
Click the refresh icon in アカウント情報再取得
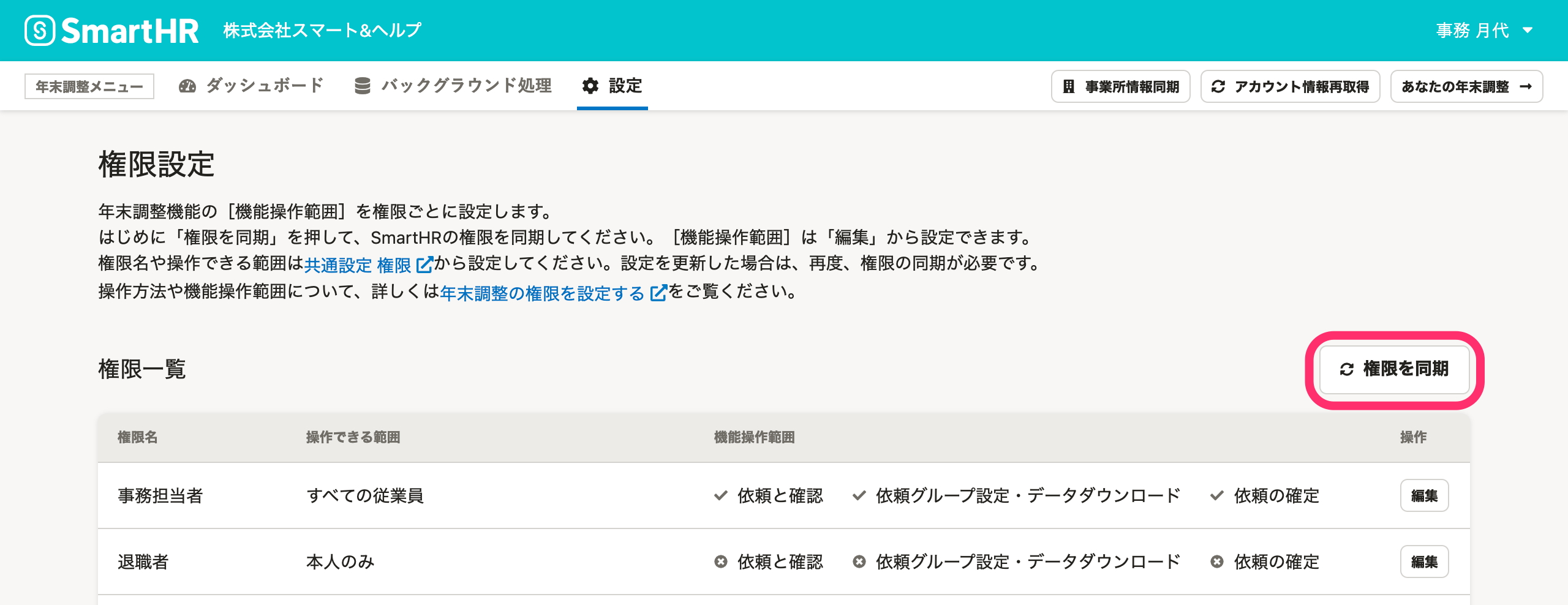pyautogui.click(x=1218, y=86)
